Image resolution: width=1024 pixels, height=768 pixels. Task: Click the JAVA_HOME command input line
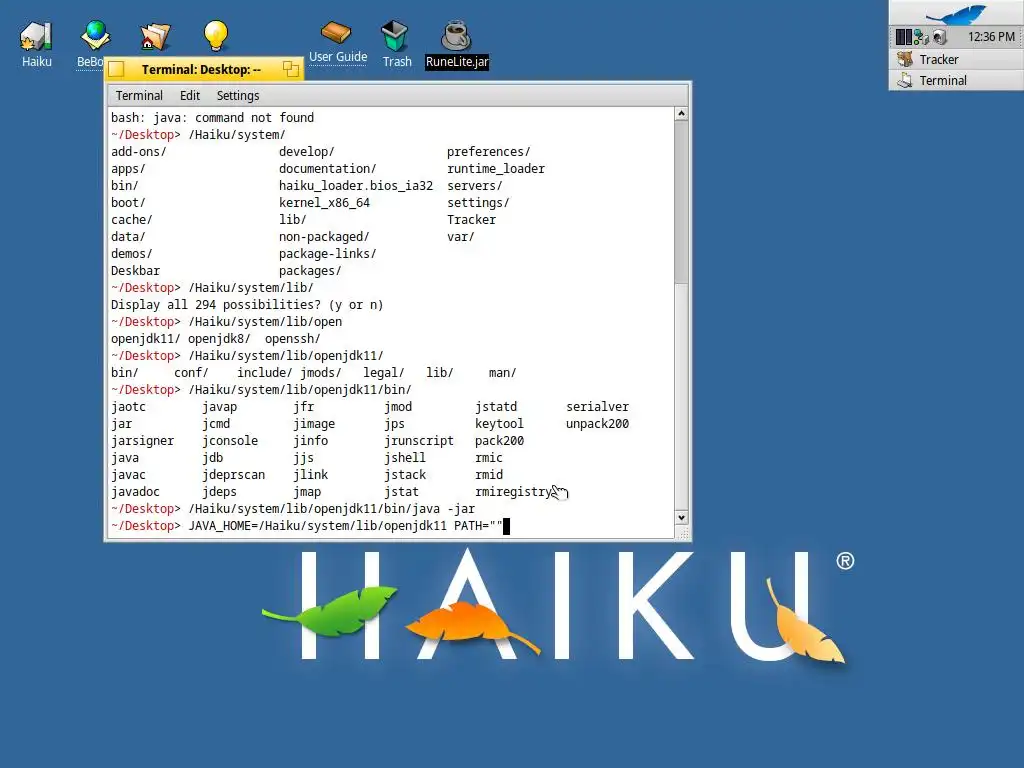point(392,526)
